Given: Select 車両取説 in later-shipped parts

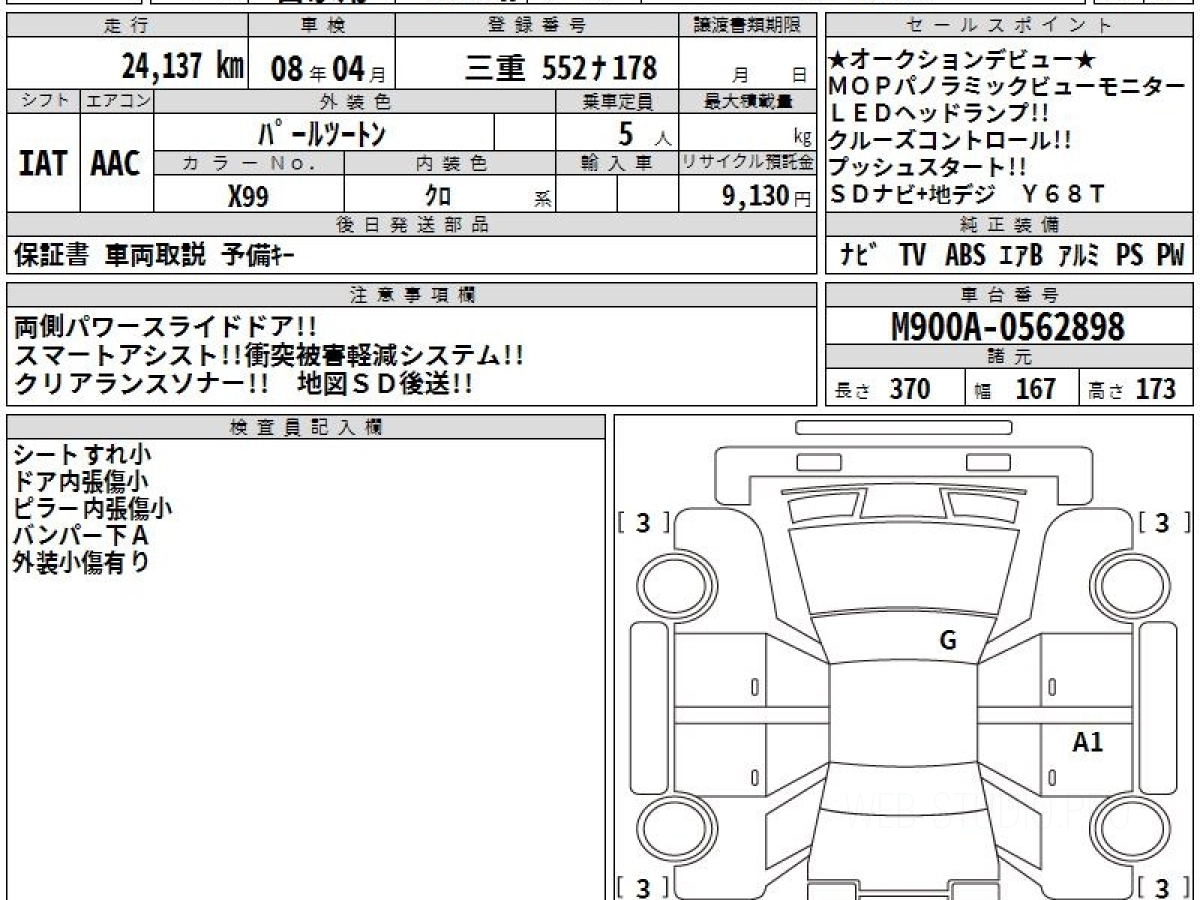Looking at the screenshot, I should [x=155, y=255].
